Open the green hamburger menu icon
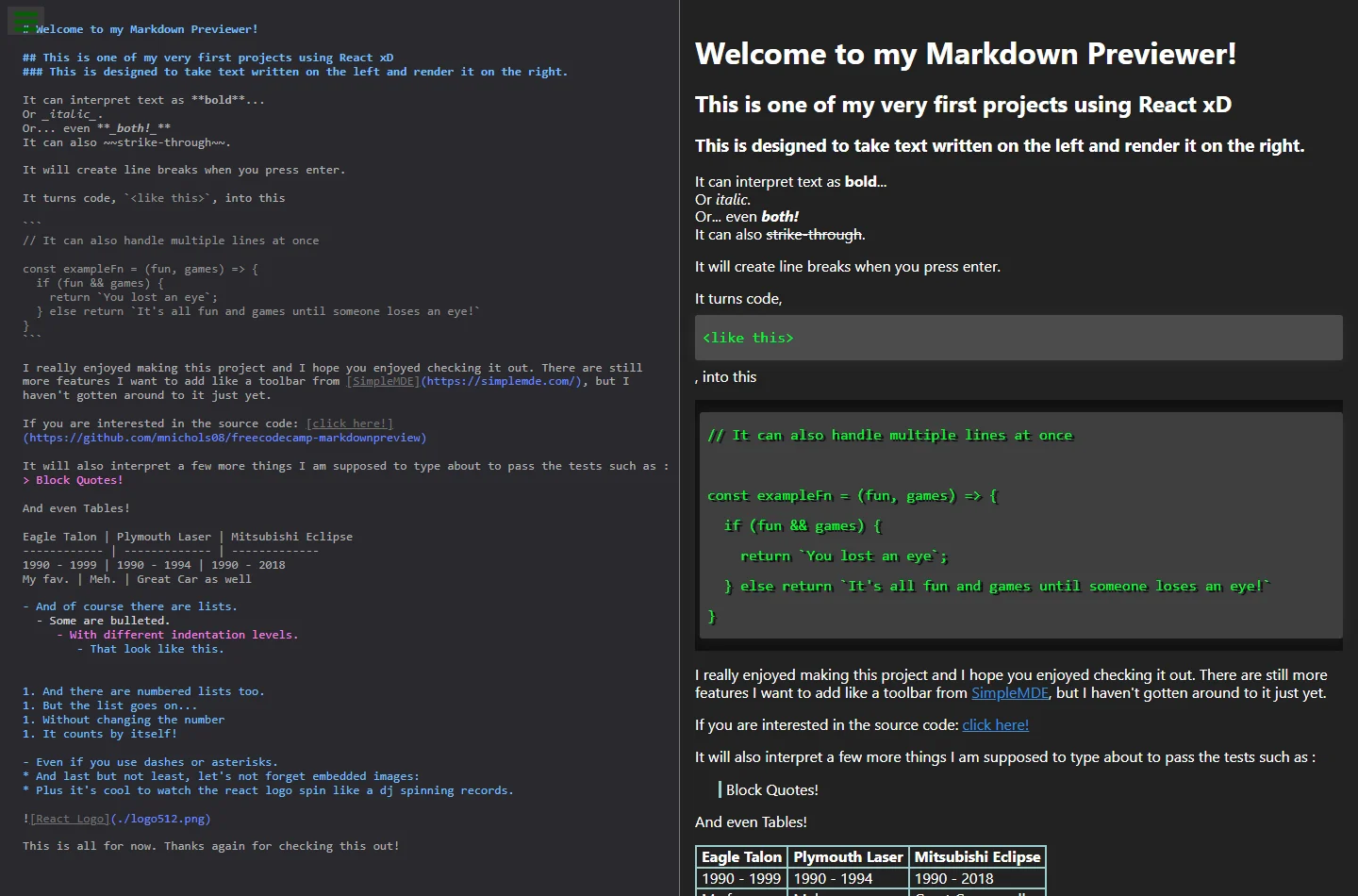This screenshot has height=896, width=1358. click(25, 20)
